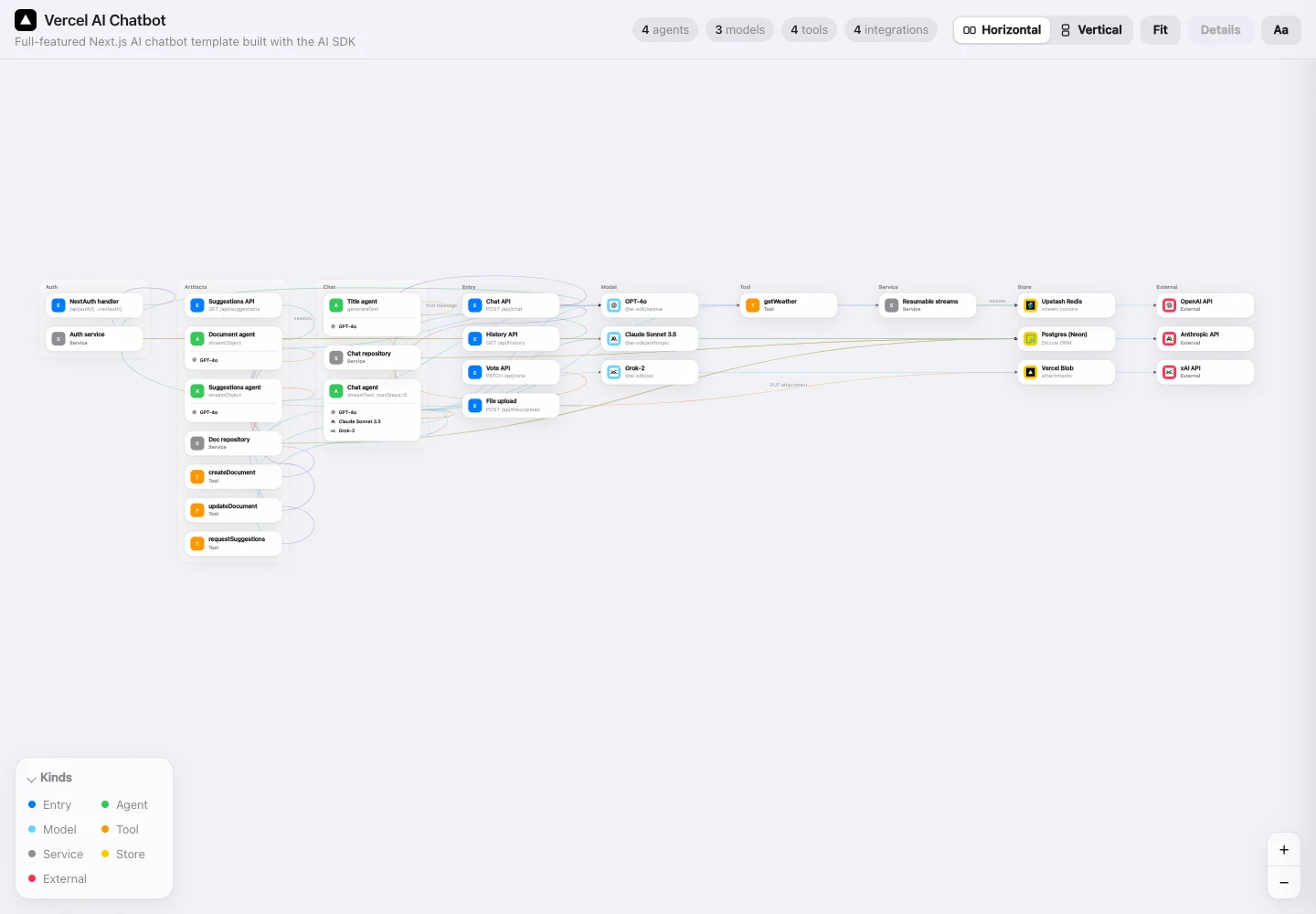
Task: Select GPT-4o row inside Suggestions agent
Action: [x=233, y=412]
